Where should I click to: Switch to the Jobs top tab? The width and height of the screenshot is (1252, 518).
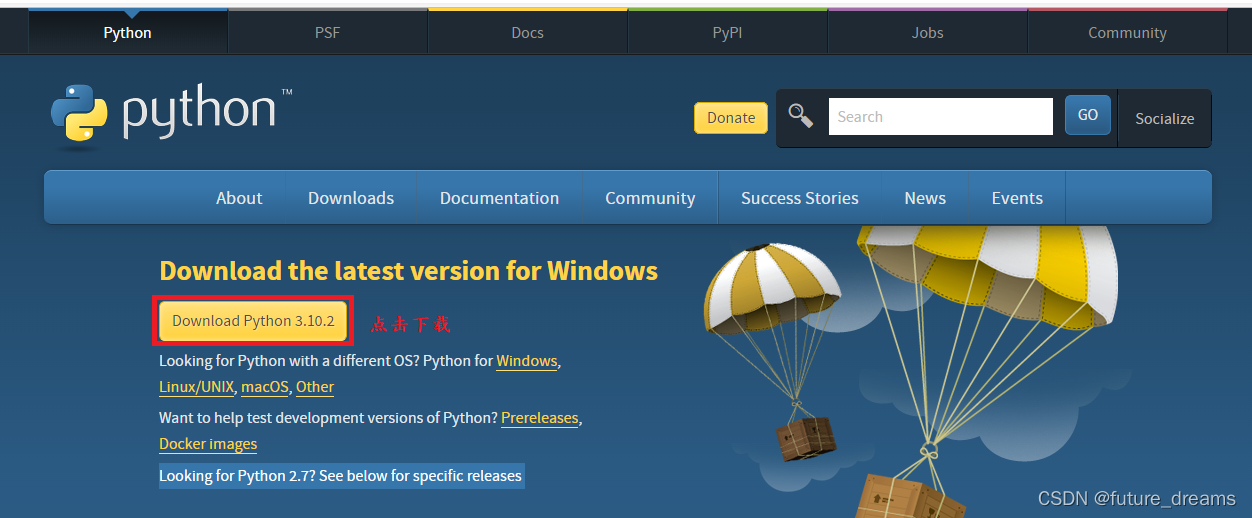(x=927, y=32)
